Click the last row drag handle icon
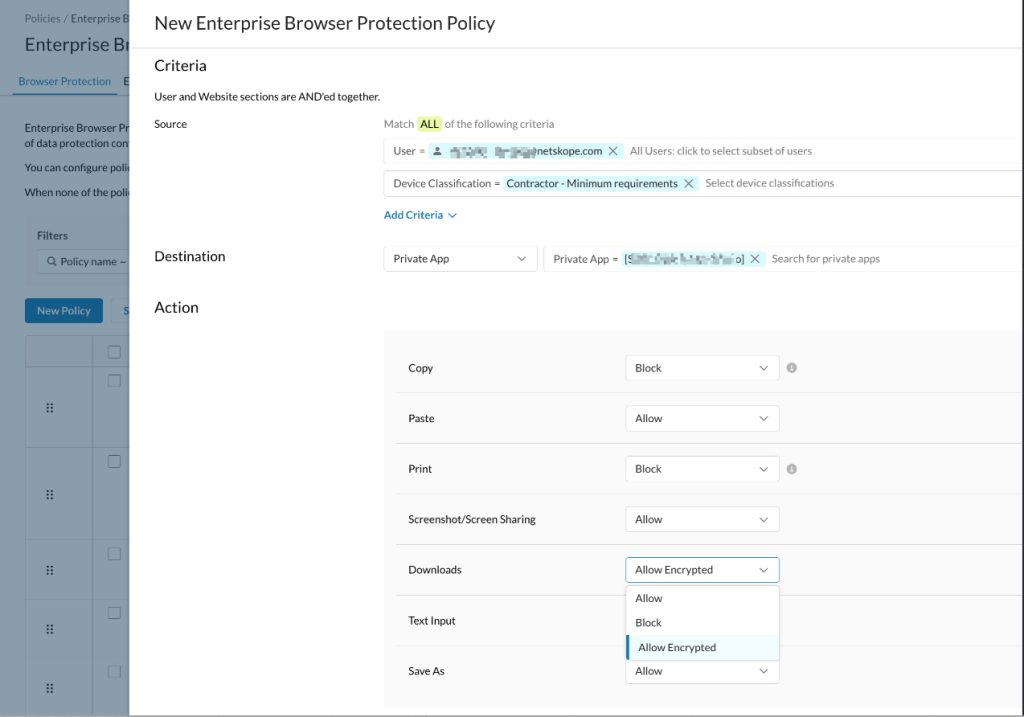Viewport: 1024px width, 717px height. click(50, 688)
